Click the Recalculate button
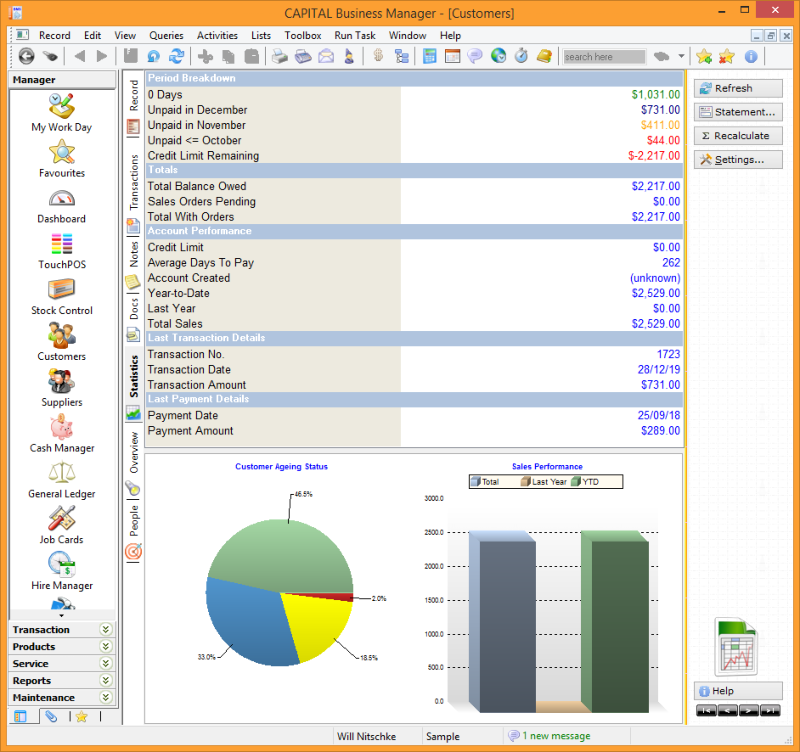800x752 pixels. pos(738,136)
